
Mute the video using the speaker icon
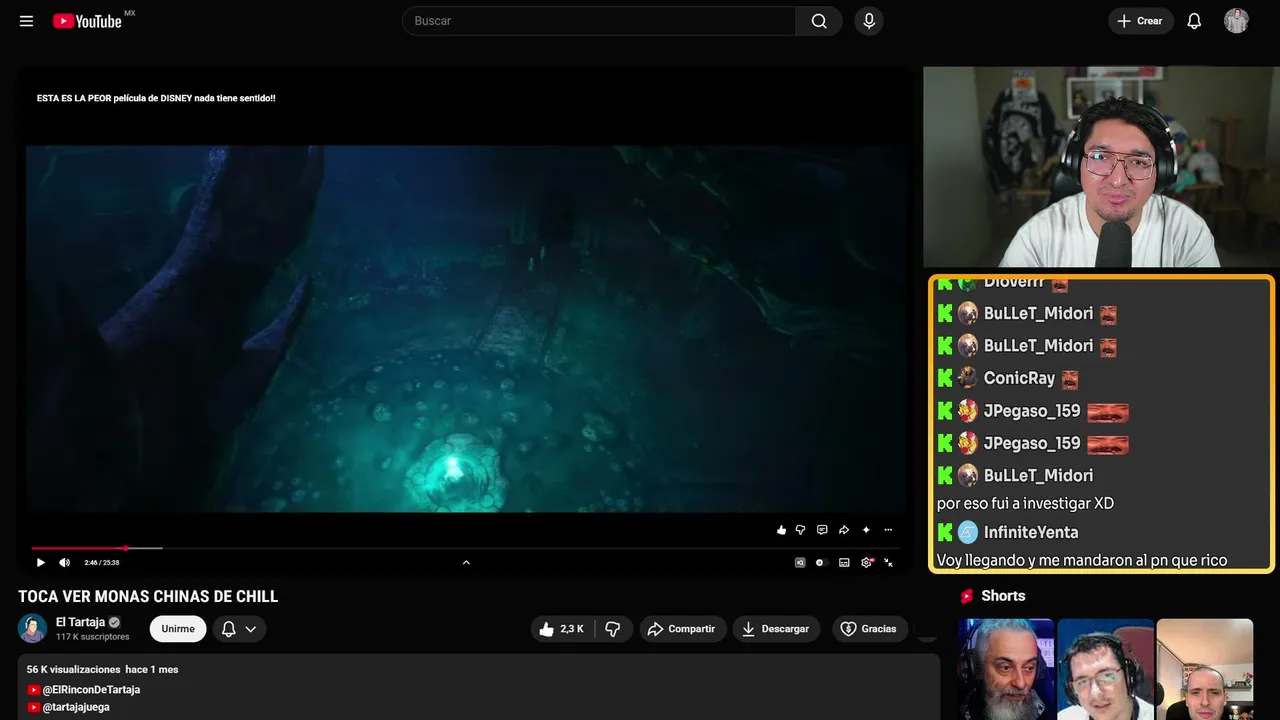click(x=65, y=562)
